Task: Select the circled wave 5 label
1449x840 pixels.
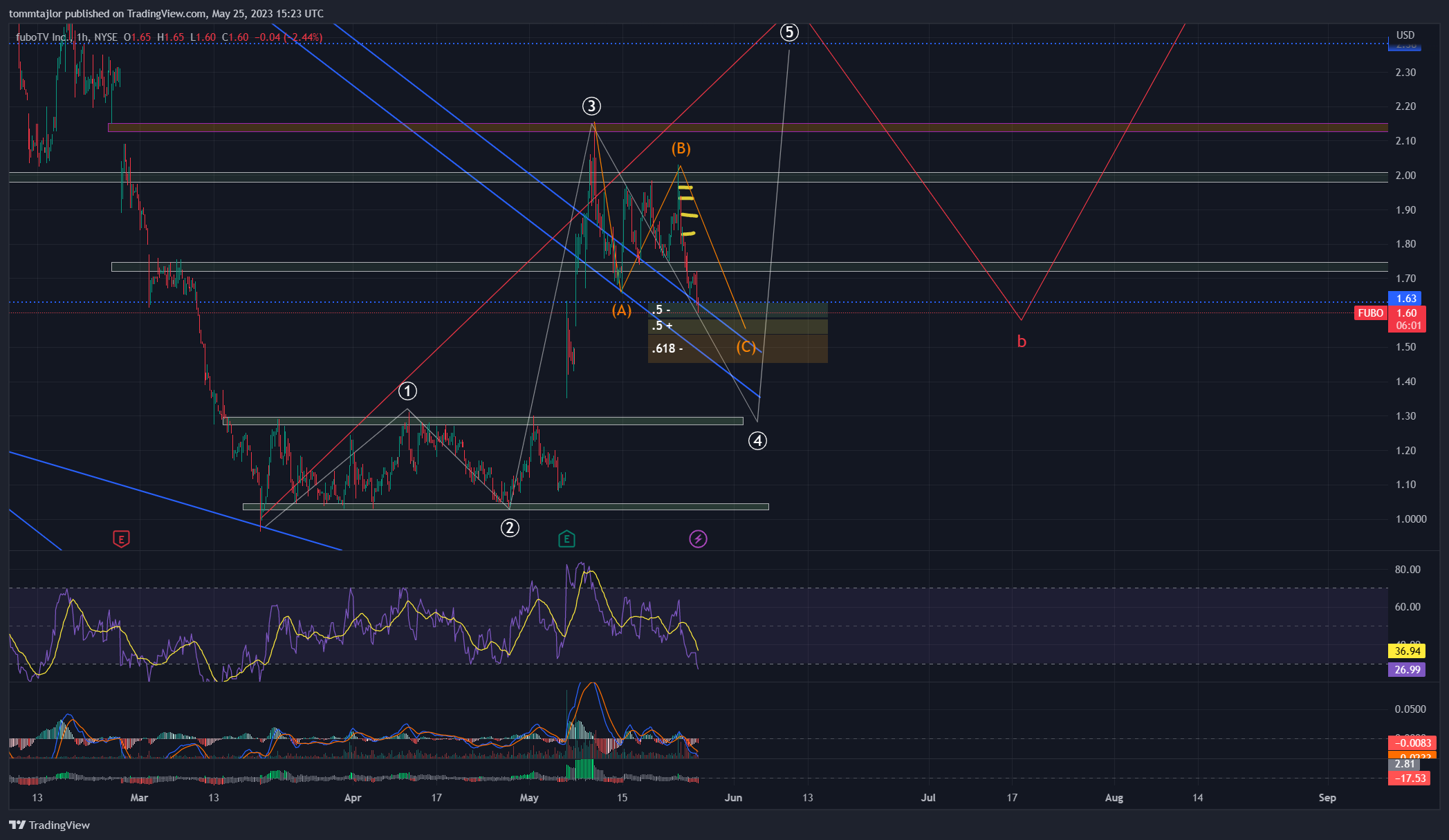Action: coord(789,32)
